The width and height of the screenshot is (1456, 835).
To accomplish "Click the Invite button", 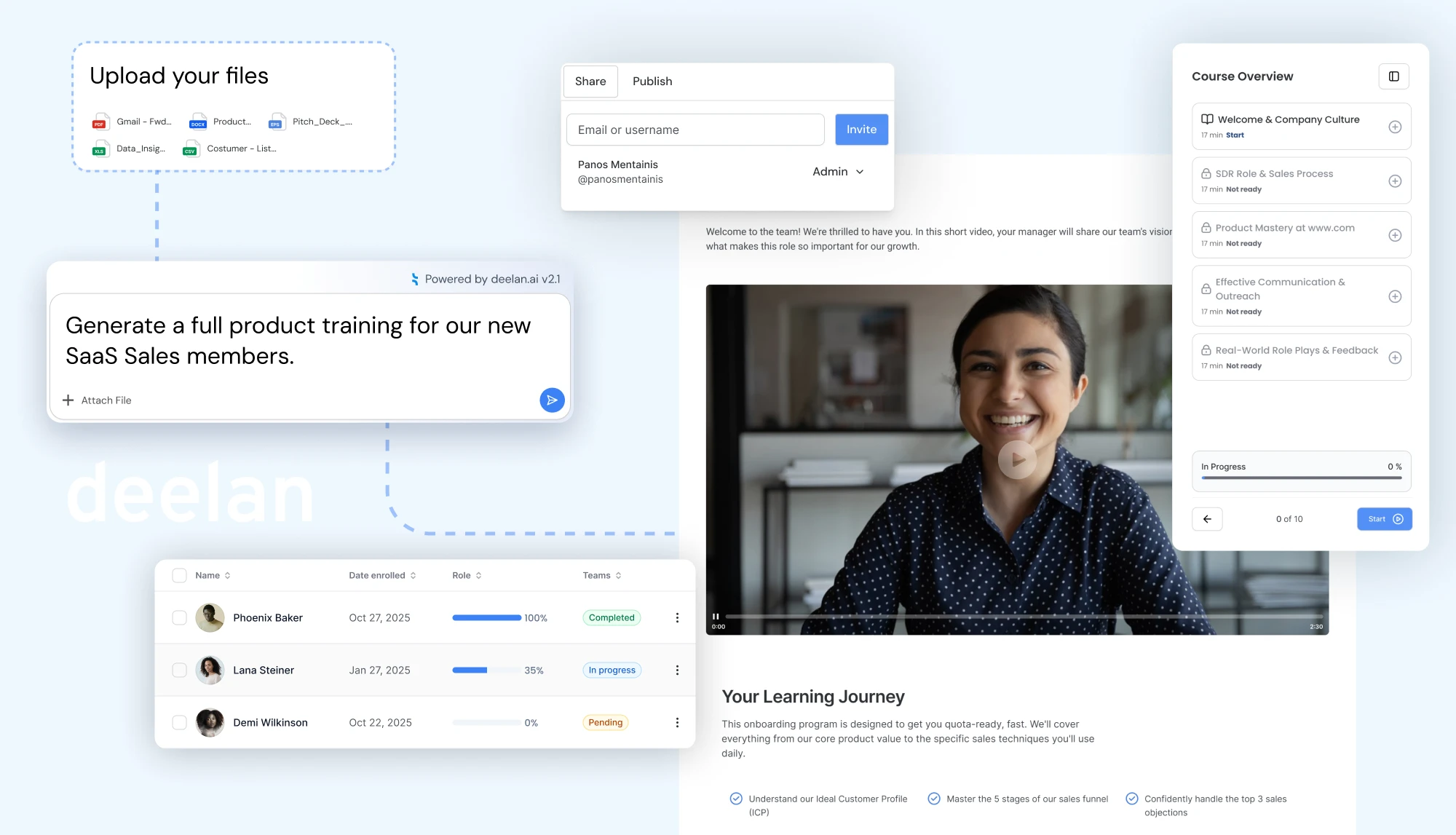I will tap(861, 129).
